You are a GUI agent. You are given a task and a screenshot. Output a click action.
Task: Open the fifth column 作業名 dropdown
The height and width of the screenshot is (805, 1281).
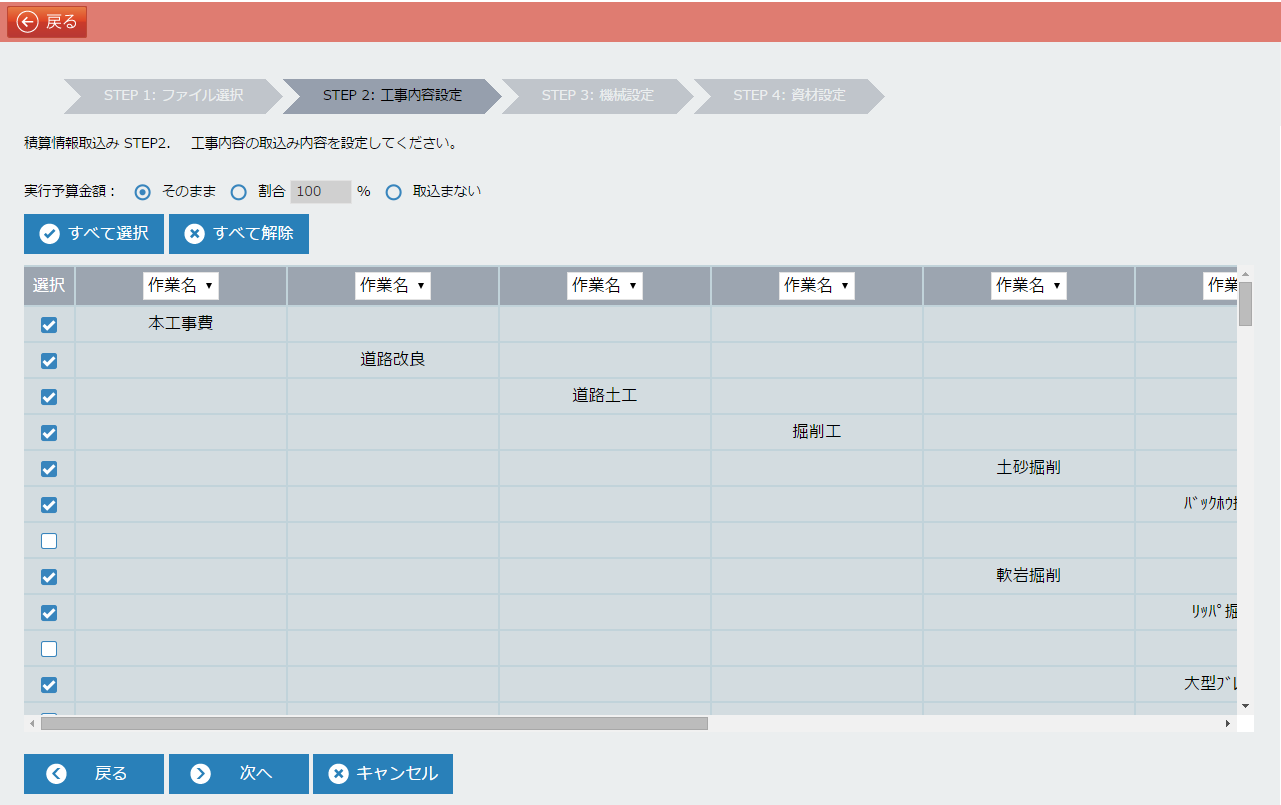coord(1029,286)
